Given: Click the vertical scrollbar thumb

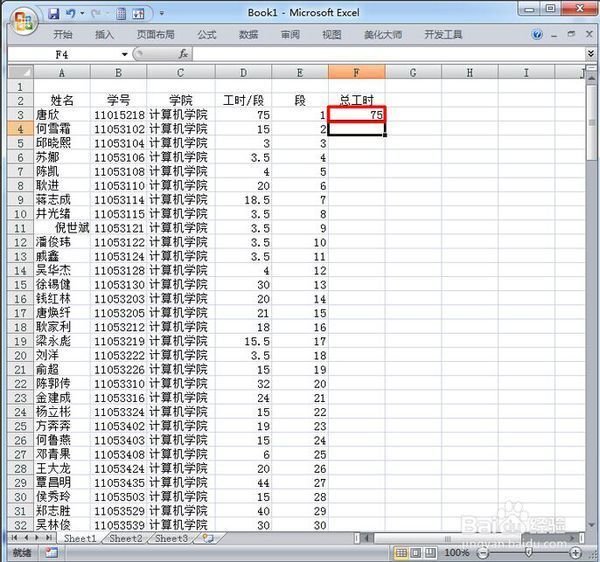Looking at the screenshot, I should coord(592,122).
